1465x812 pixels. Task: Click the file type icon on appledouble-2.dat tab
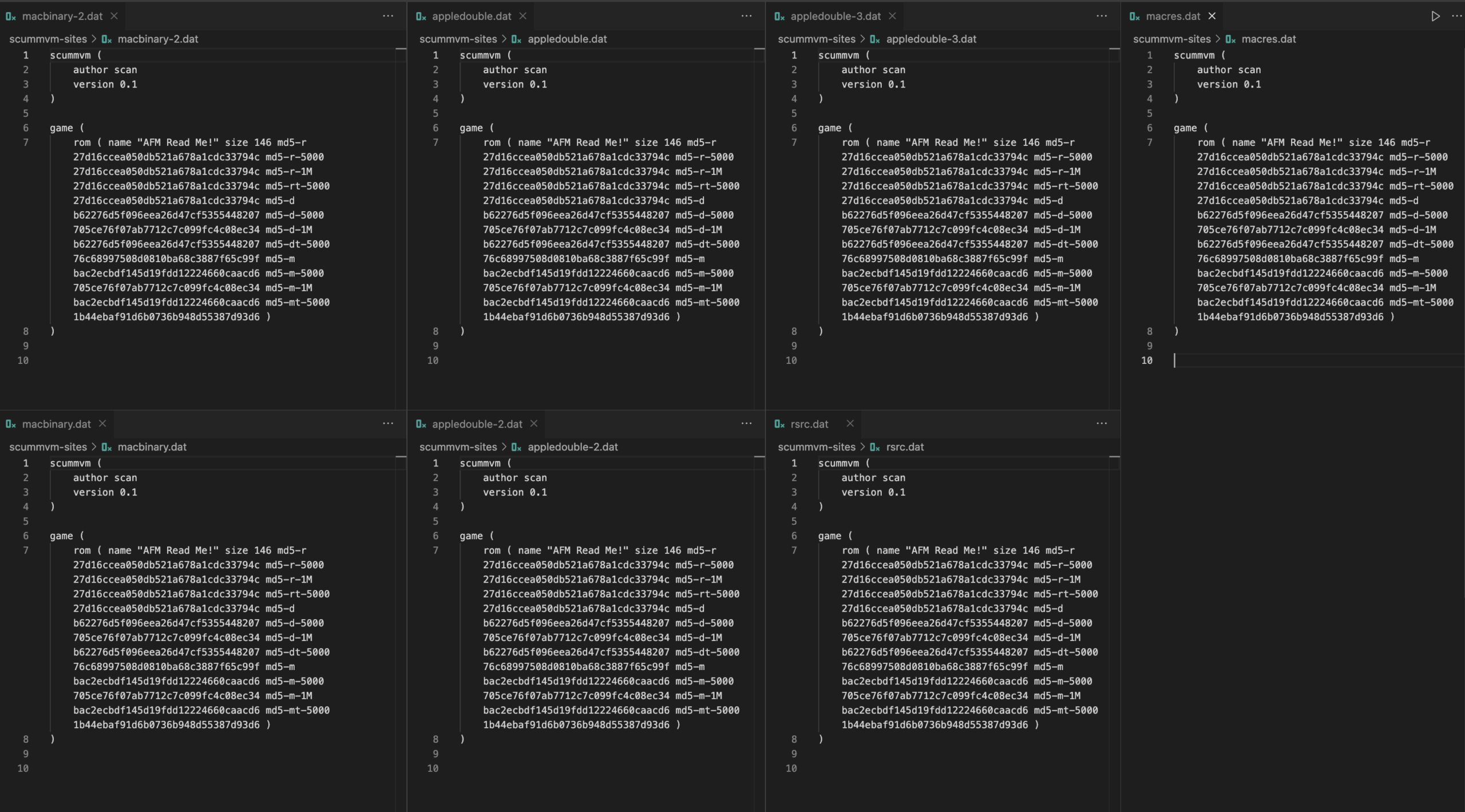(x=421, y=425)
